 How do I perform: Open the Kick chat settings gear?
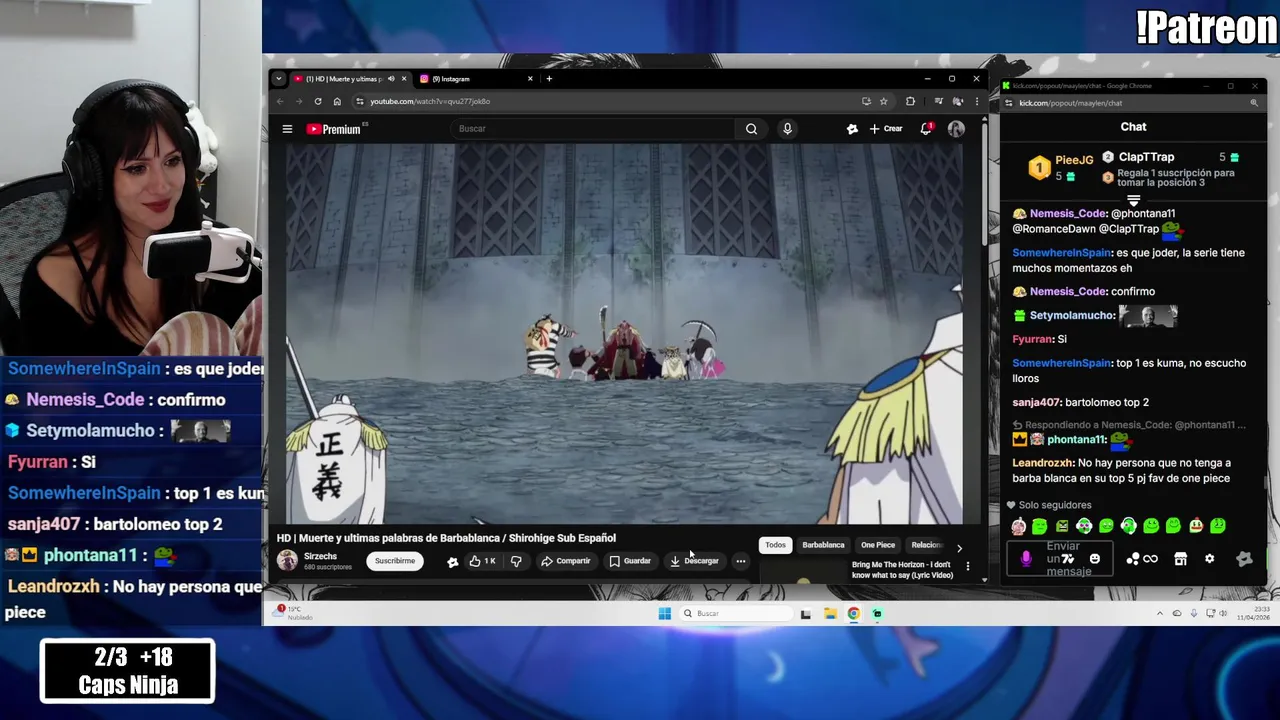[1209, 559]
